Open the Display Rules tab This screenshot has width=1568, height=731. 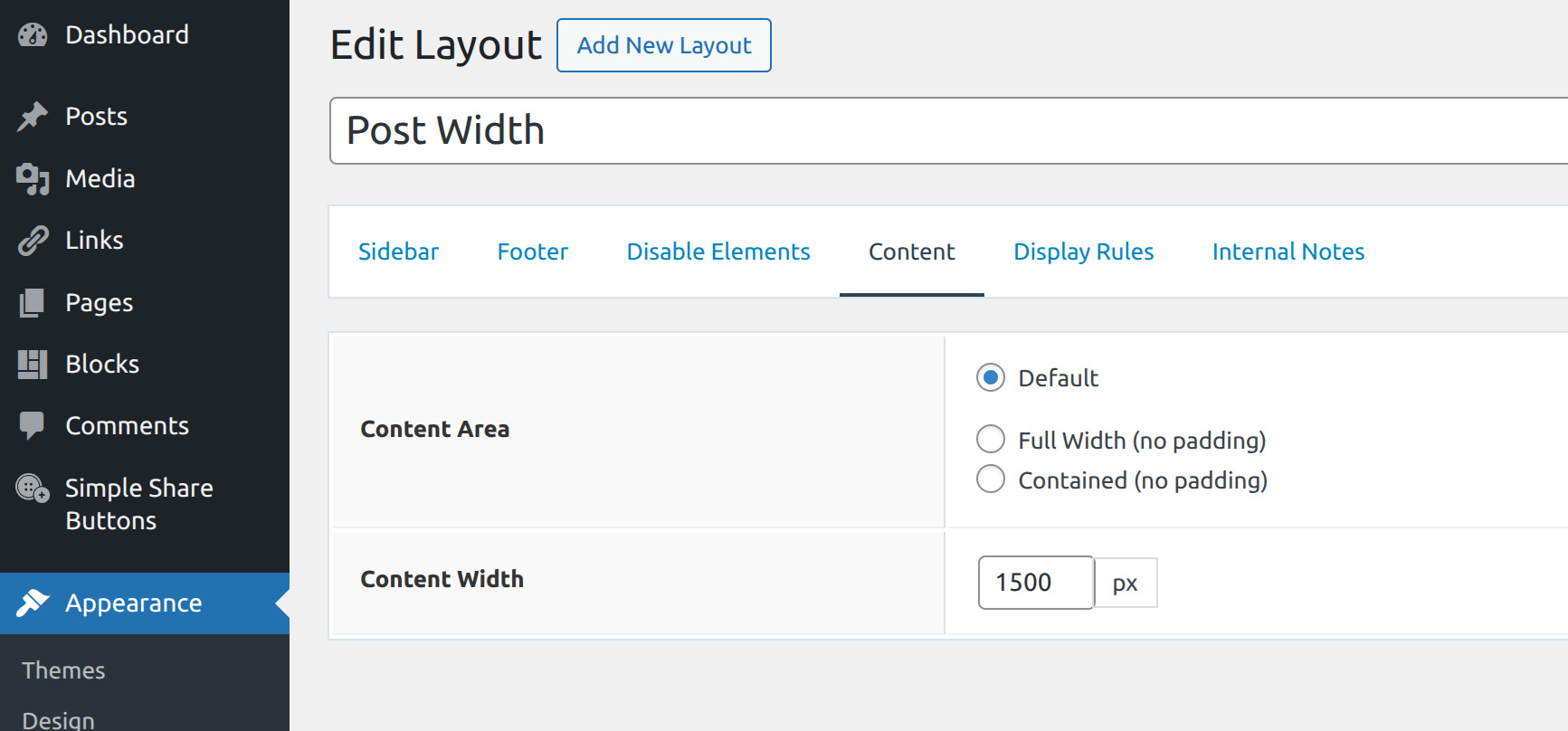tap(1083, 252)
